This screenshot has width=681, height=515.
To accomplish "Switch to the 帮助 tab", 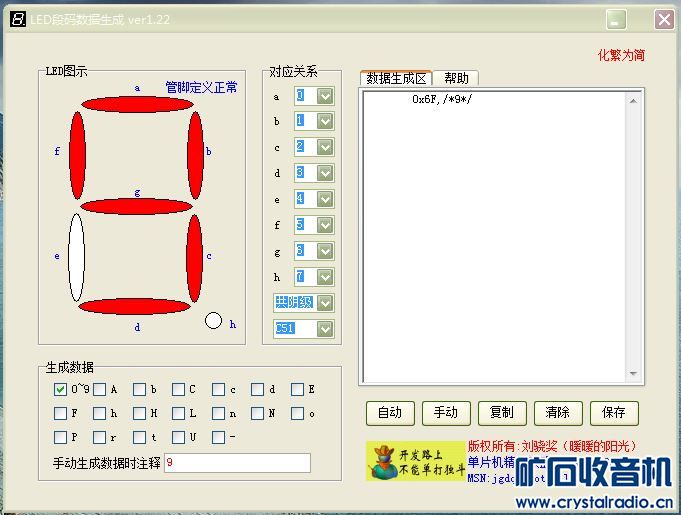I will coord(456,78).
